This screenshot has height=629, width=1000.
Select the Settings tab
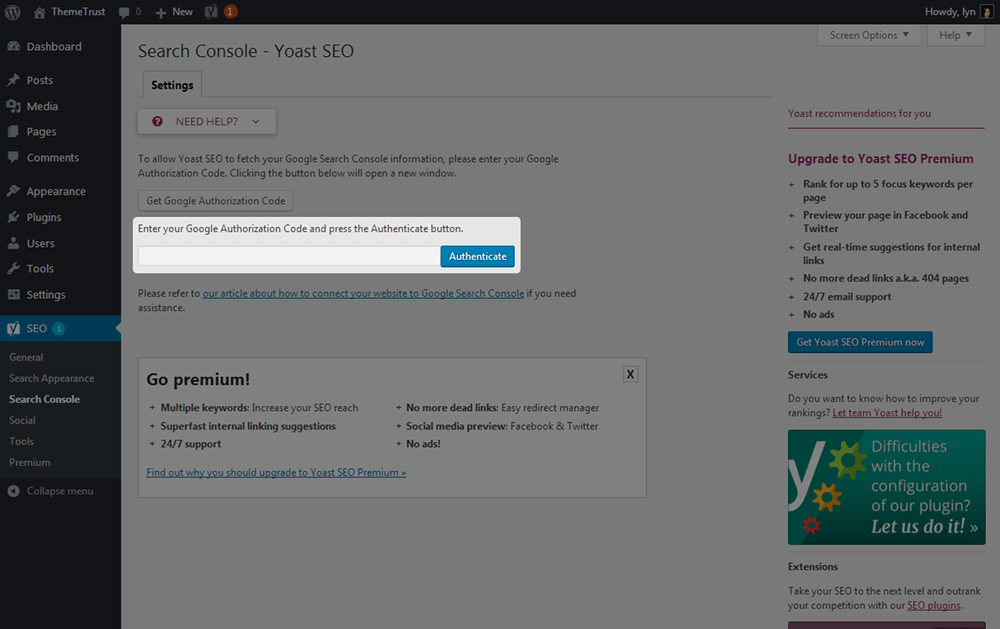click(172, 85)
